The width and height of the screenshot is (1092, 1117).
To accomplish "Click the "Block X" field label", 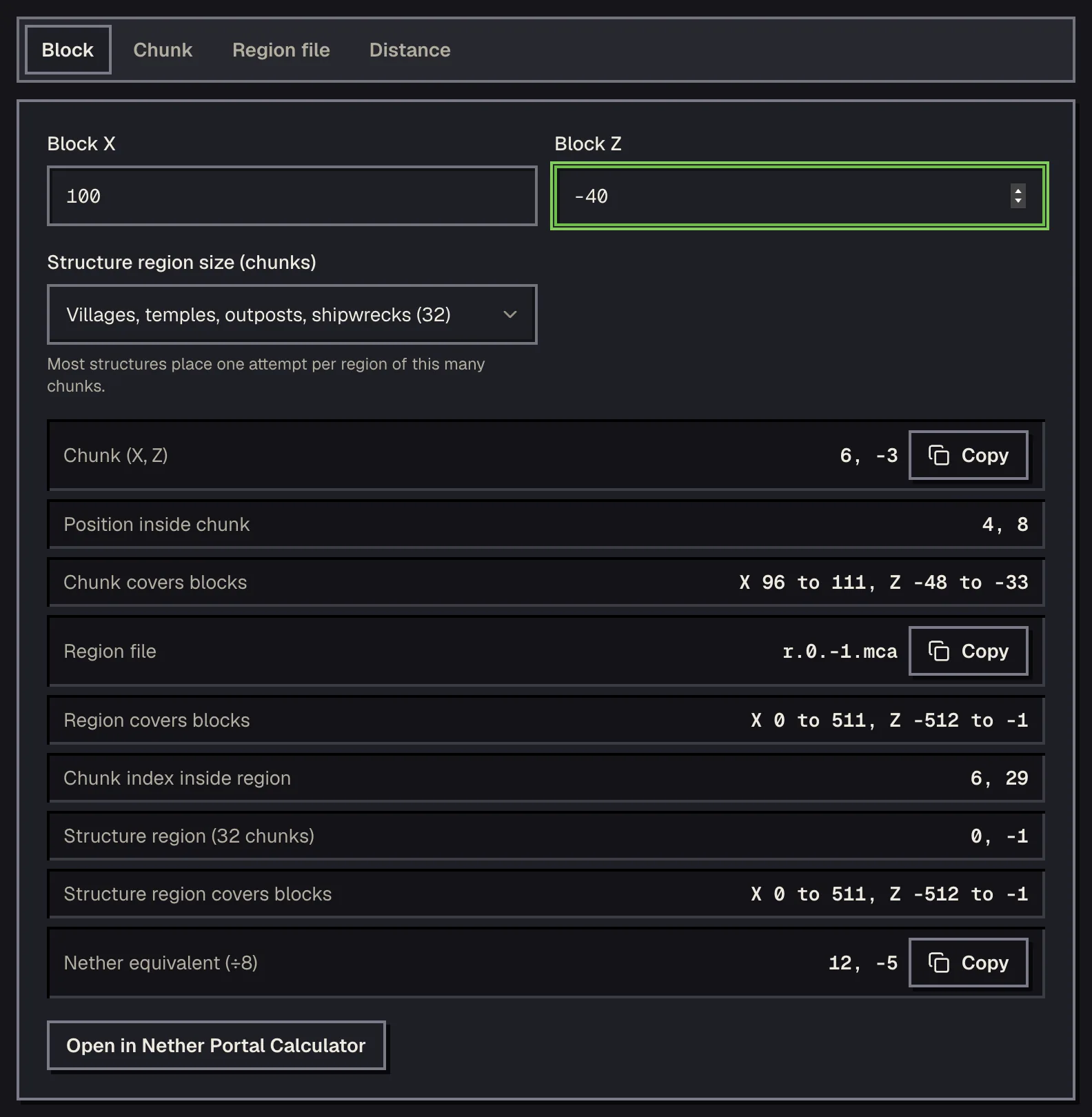I will [81, 143].
